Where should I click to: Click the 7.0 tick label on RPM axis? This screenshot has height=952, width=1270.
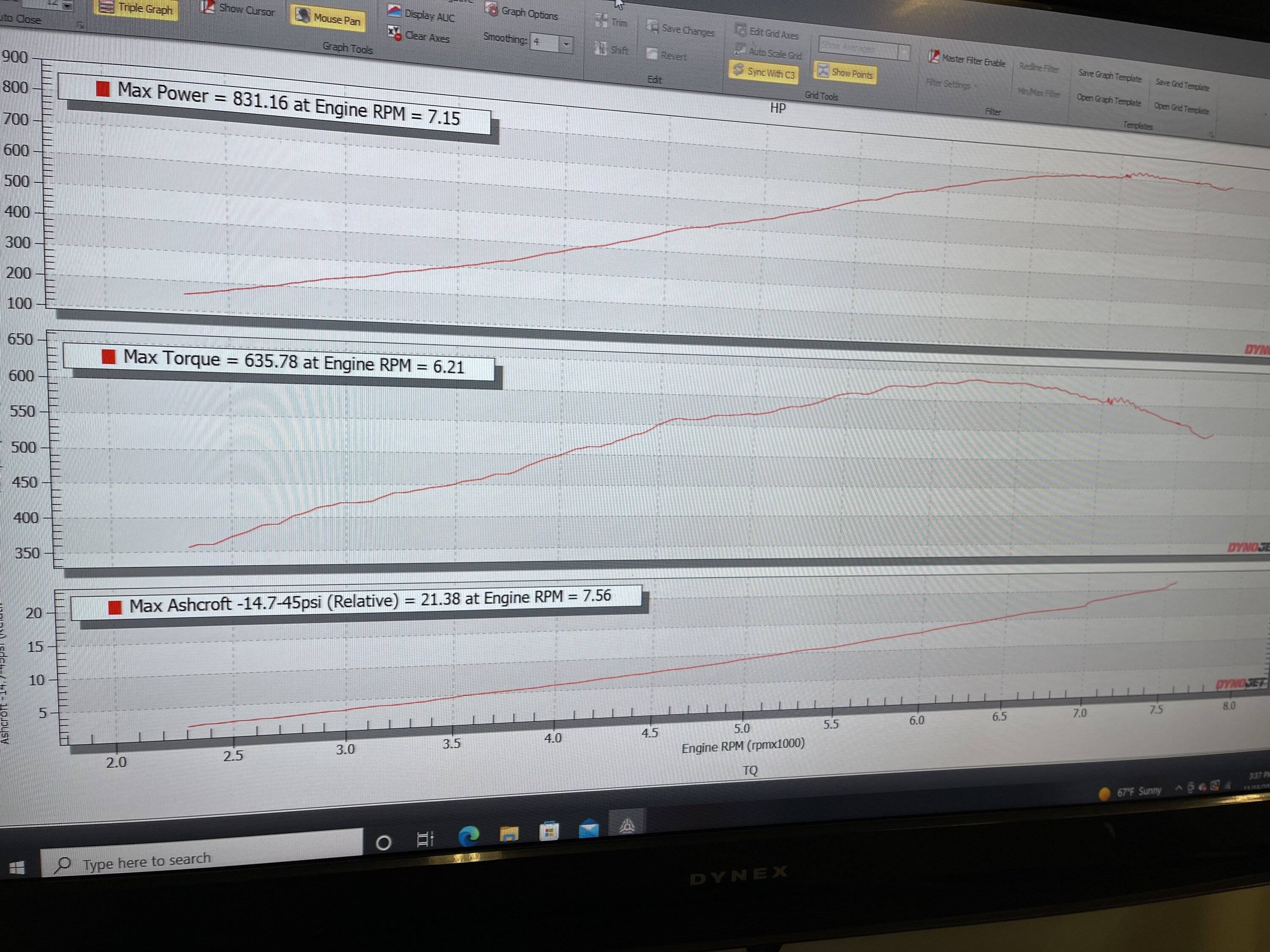[x=1079, y=713]
